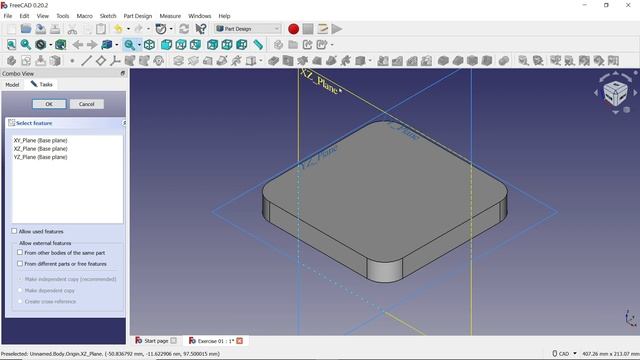The image size is (640, 360).
Task: Open the zoom tool dropdown arrow
Action: (140, 44)
